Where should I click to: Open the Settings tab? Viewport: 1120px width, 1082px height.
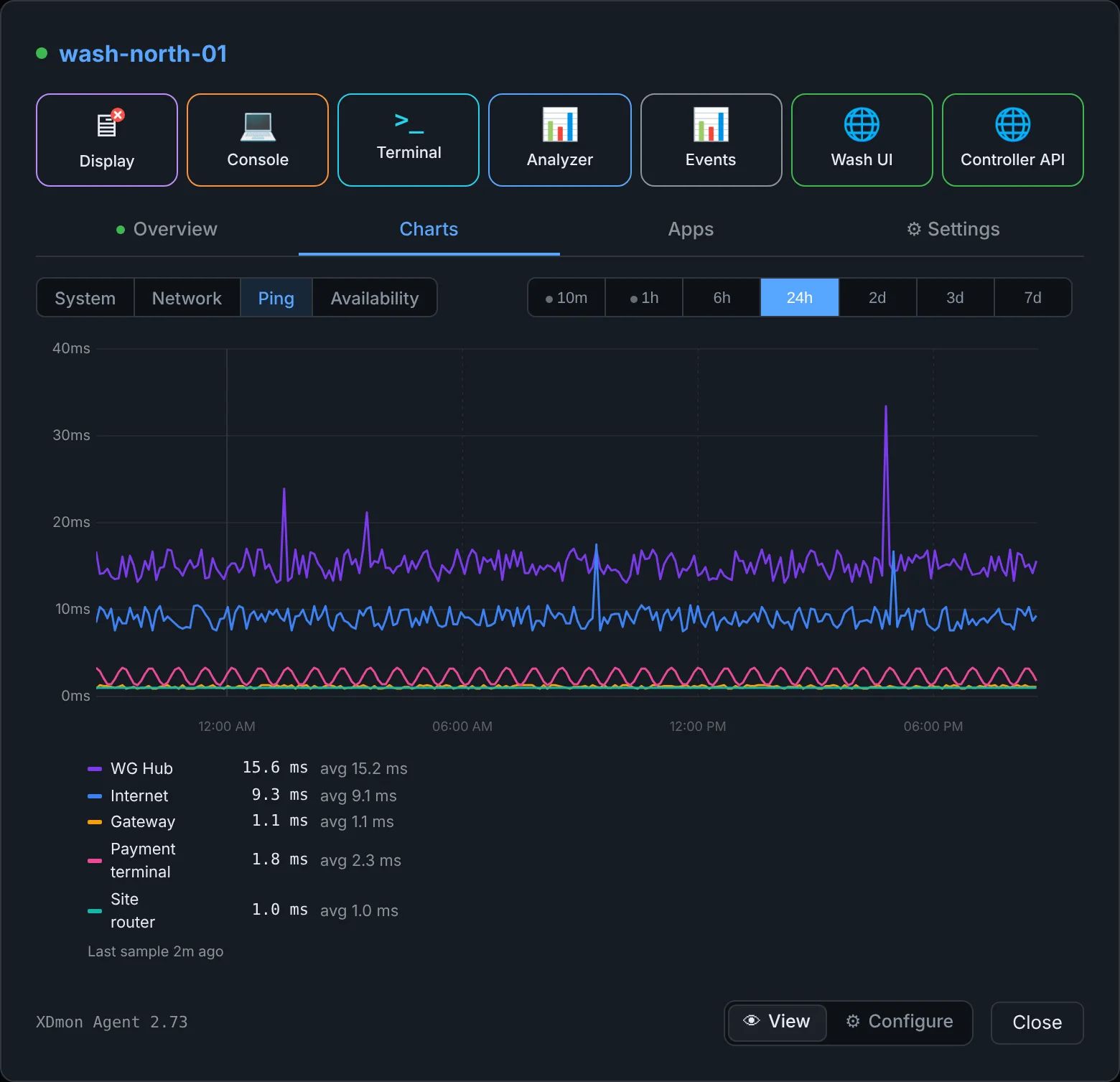tap(953, 229)
